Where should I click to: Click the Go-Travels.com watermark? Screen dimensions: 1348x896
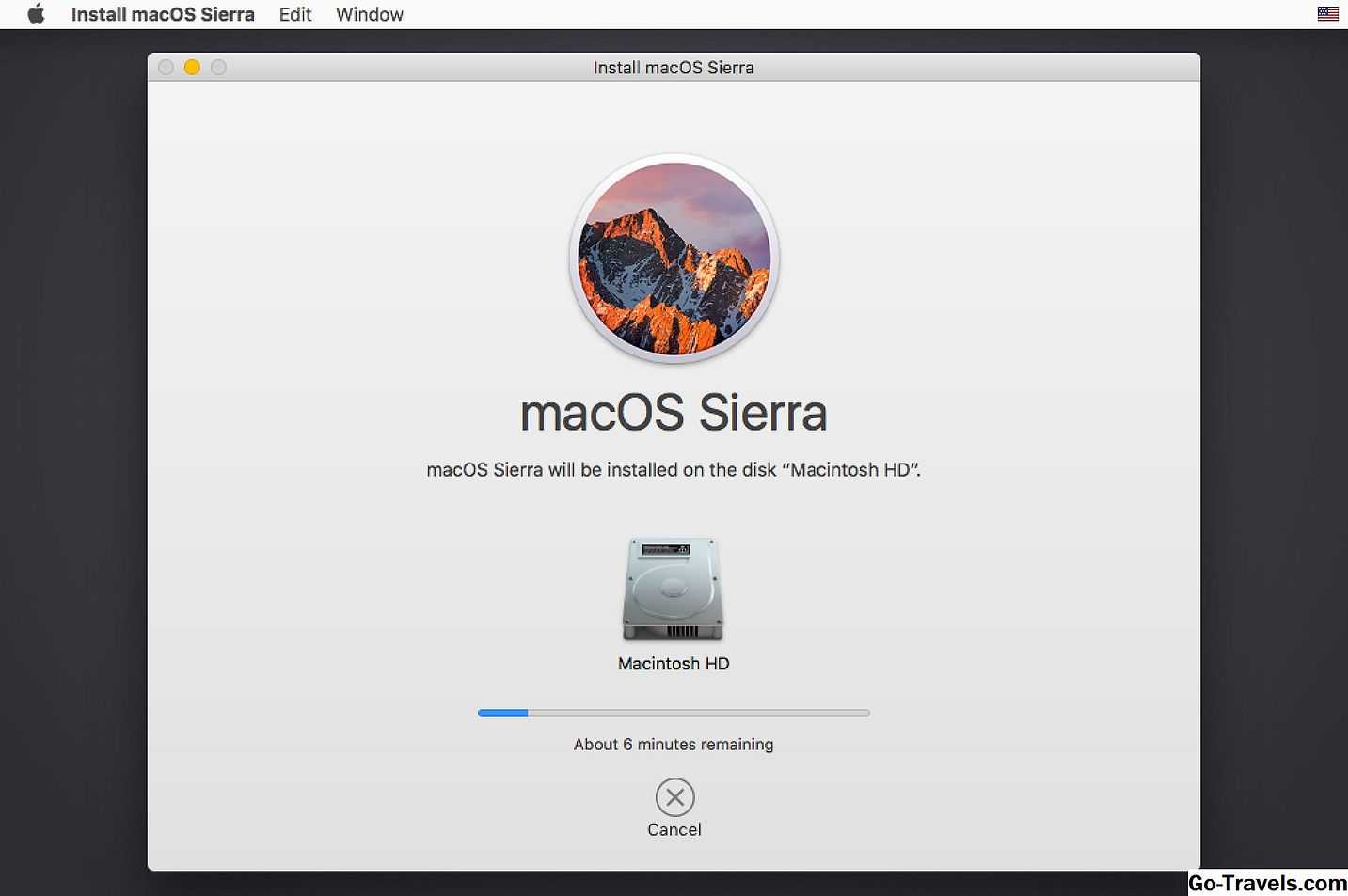[1267, 883]
